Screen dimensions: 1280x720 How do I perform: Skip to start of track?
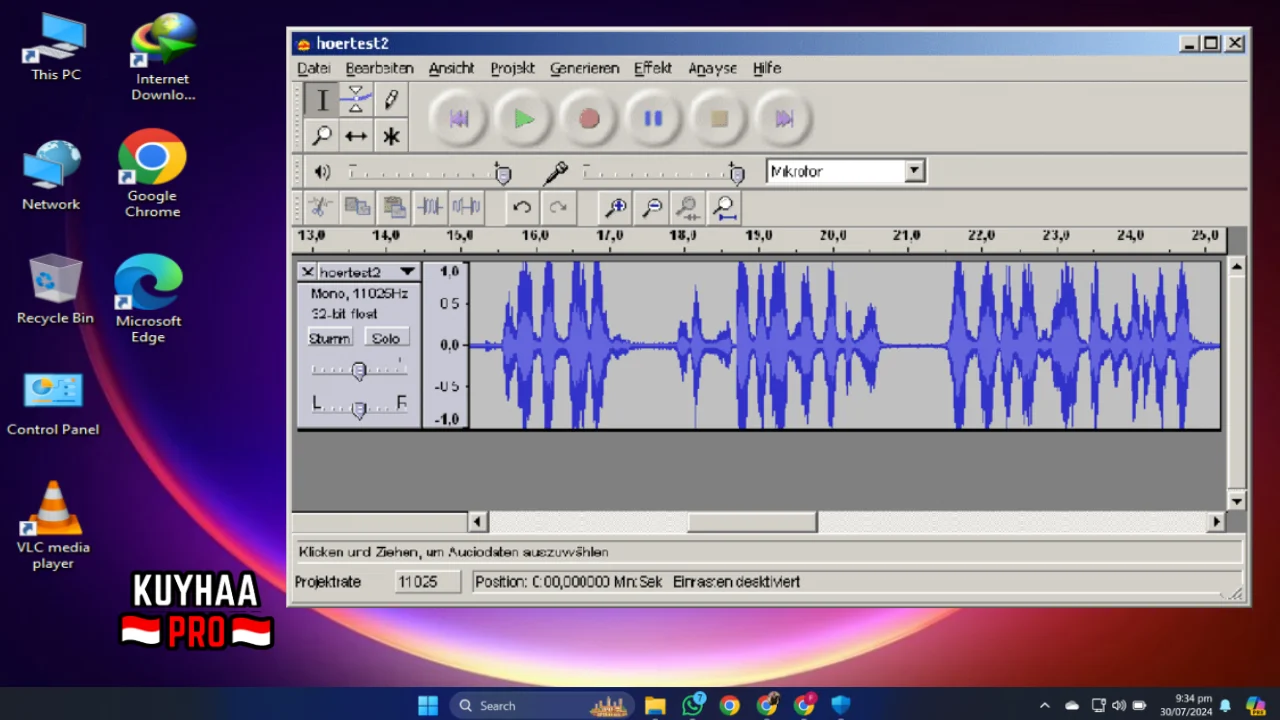[x=459, y=119]
